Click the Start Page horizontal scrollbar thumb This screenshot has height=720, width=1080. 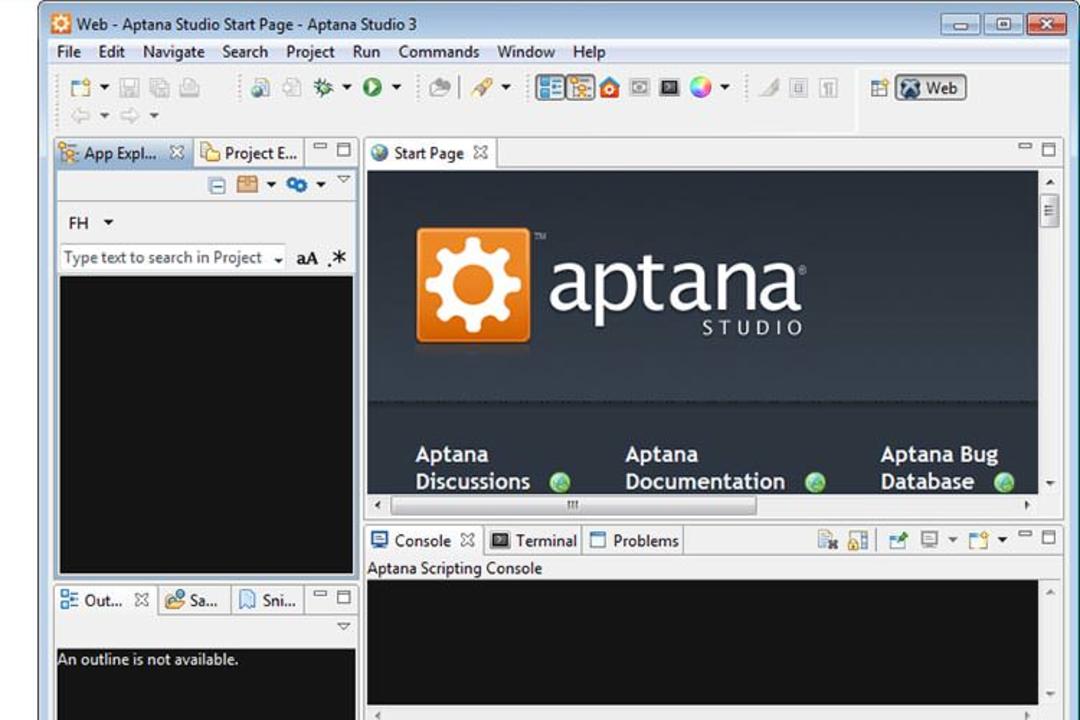(x=573, y=505)
